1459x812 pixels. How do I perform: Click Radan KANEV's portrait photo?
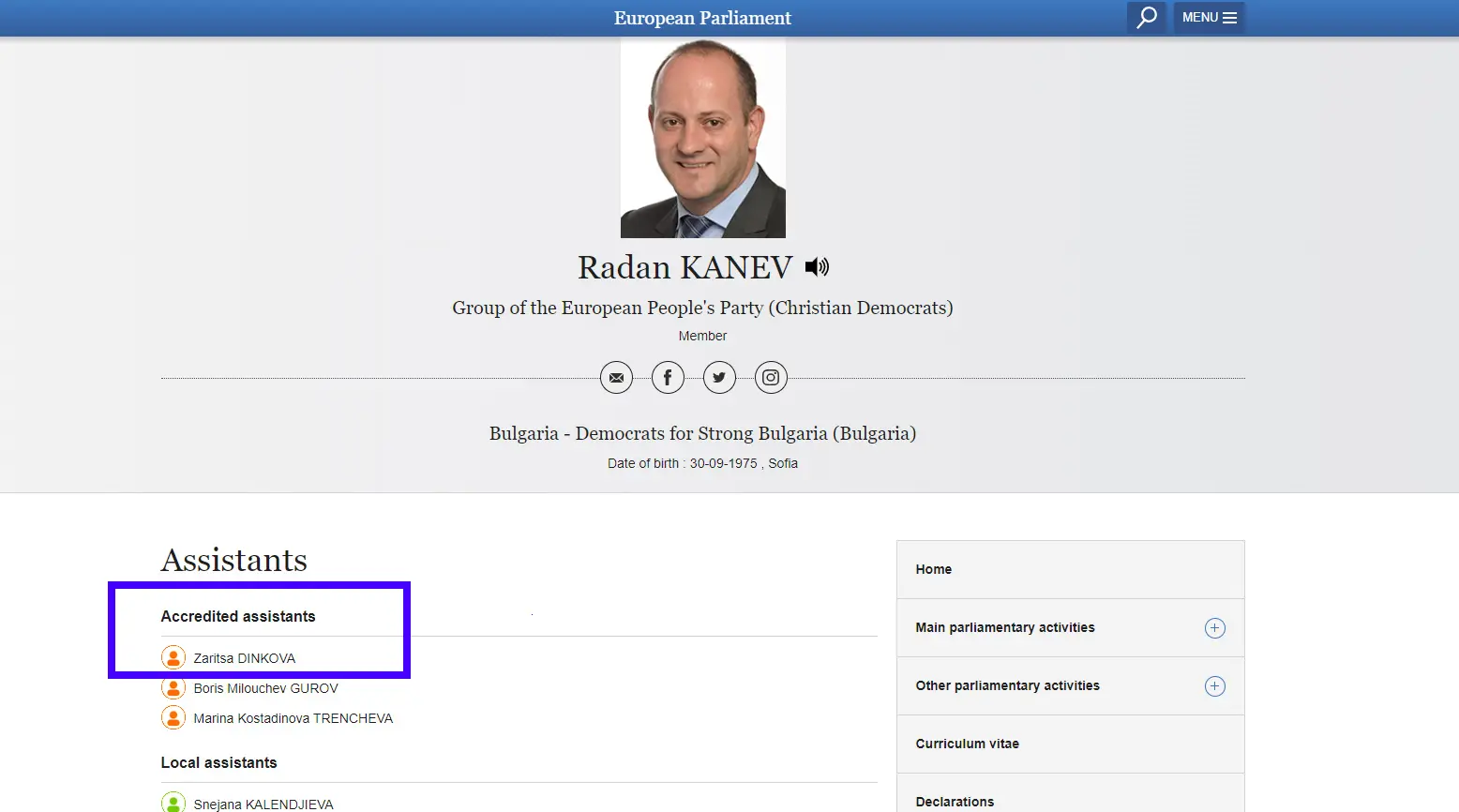702,138
